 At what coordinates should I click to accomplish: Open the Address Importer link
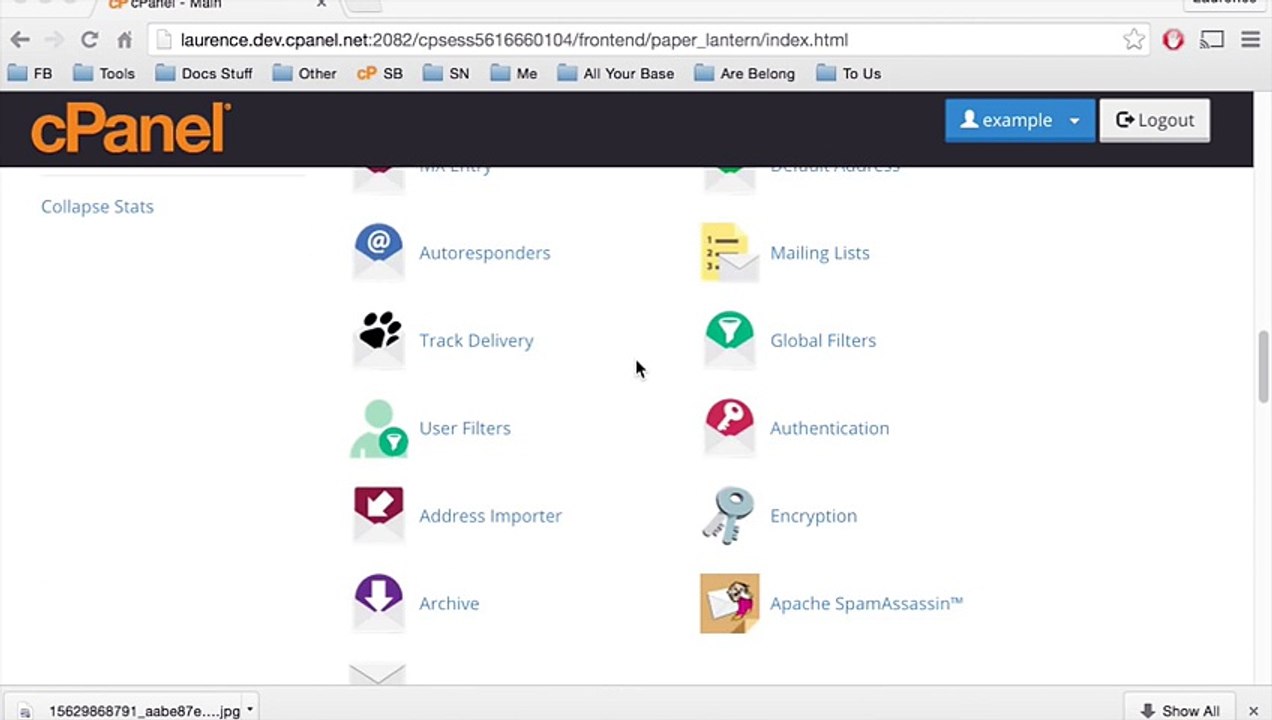[490, 516]
